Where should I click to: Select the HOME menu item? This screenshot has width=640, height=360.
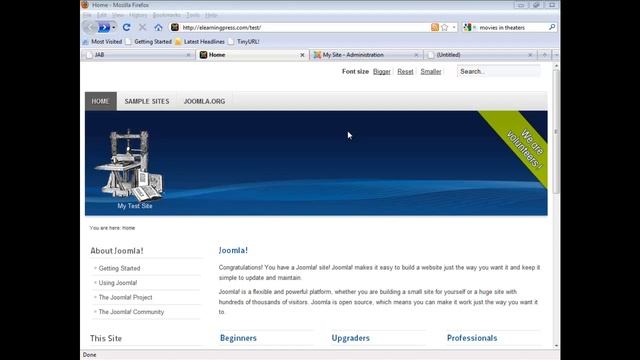tap(101, 101)
